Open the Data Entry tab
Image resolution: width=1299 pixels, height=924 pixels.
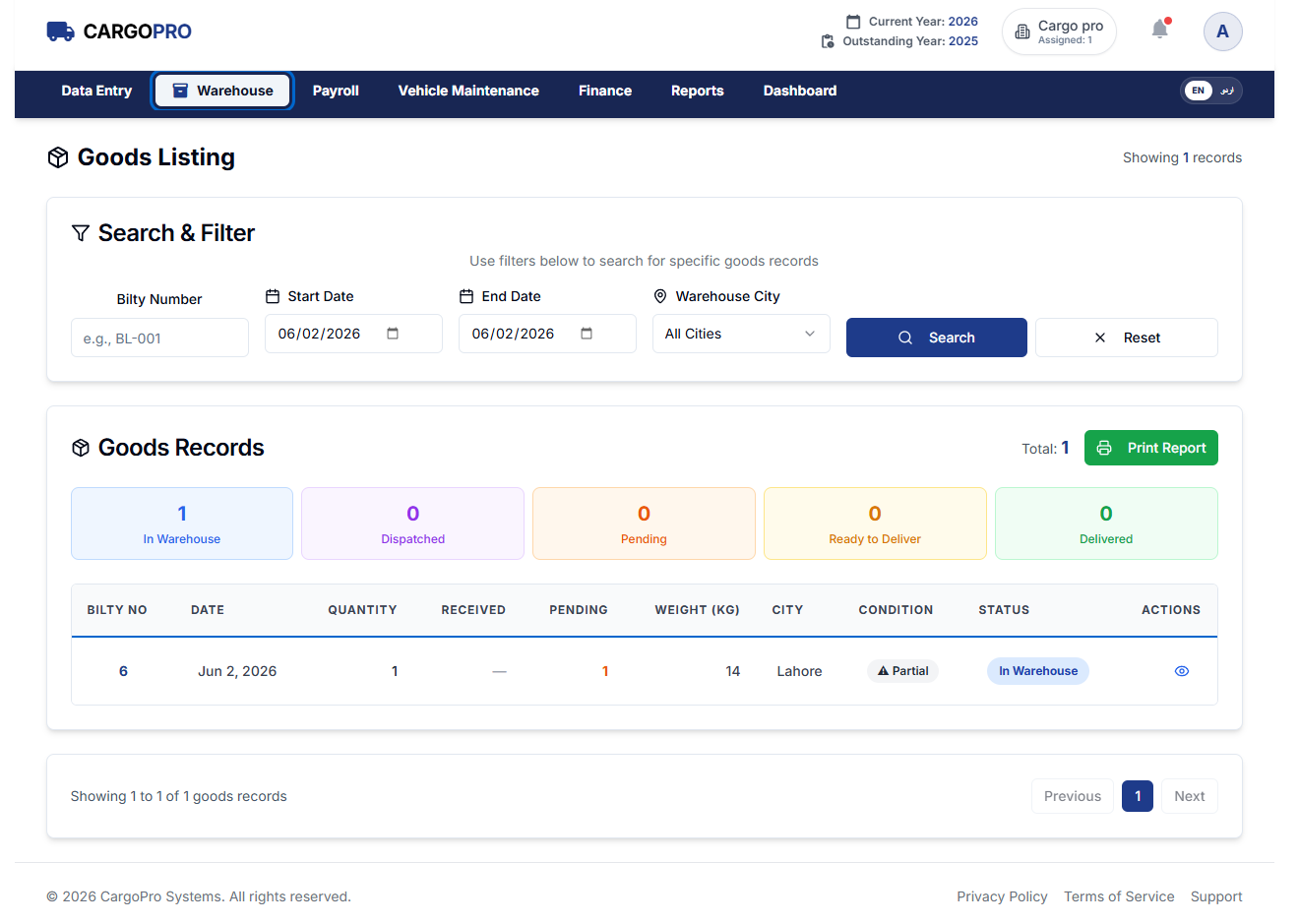96,91
